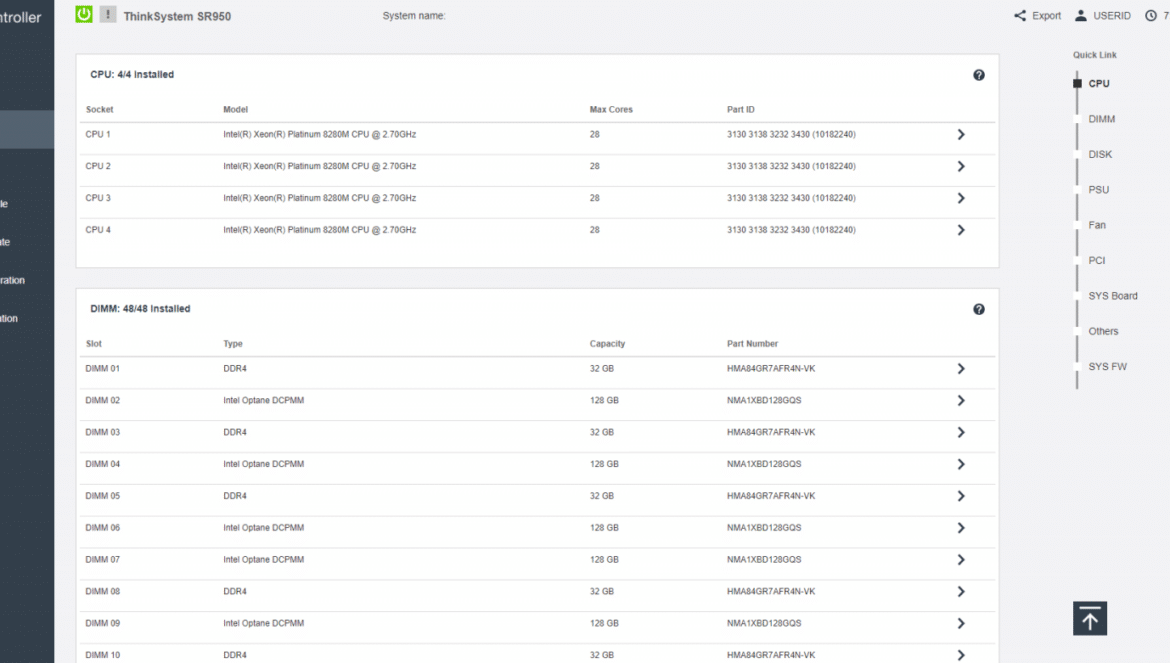Expand the DIMM 05 row details
1170x663 pixels.
(x=961, y=496)
